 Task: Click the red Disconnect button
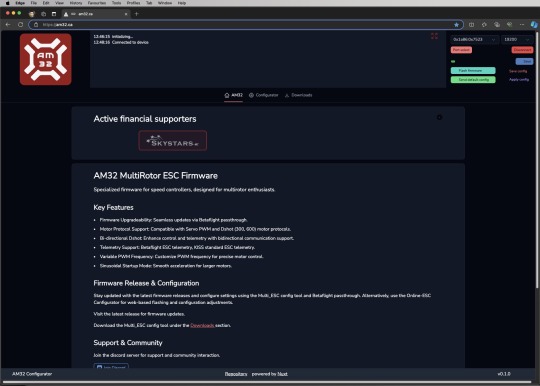522,50
